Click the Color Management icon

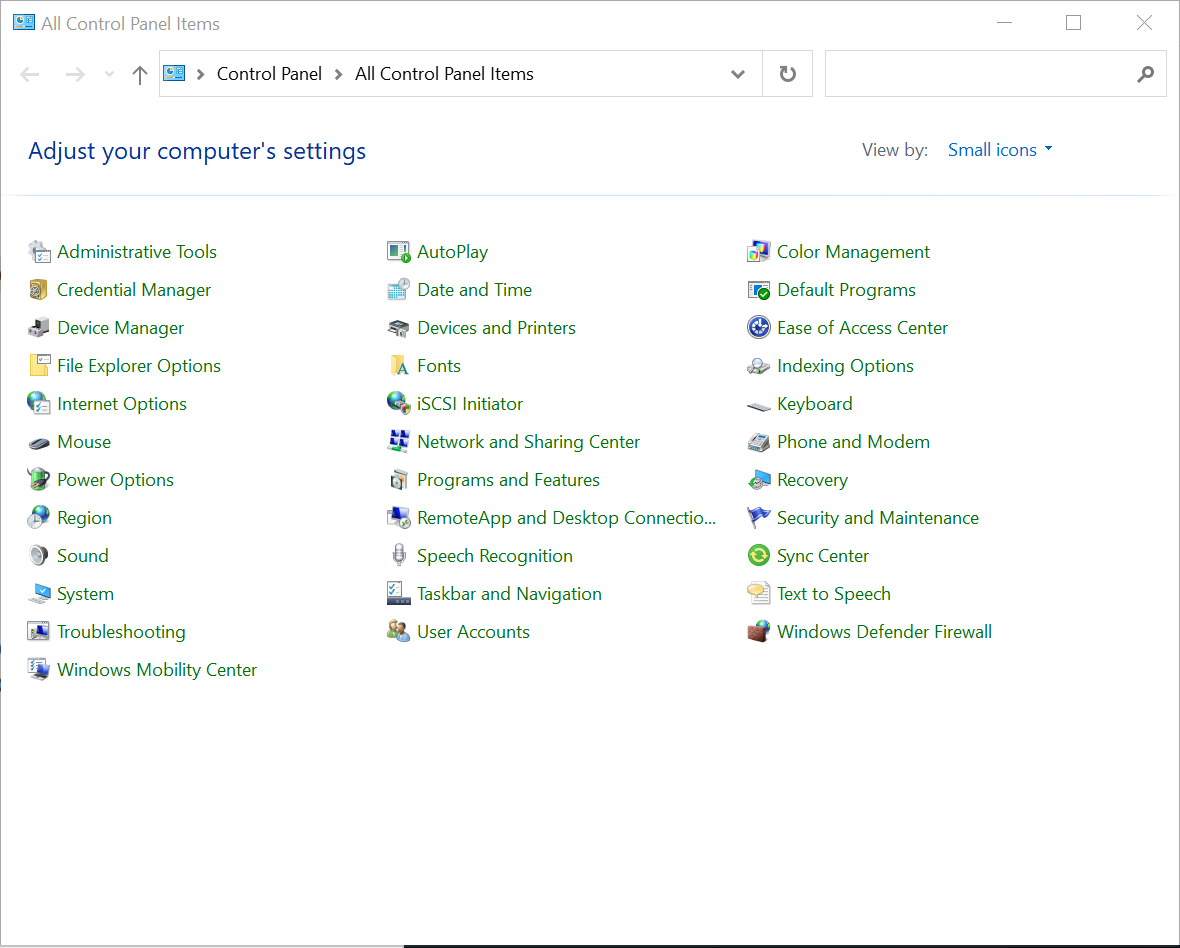pyautogui.click(x=759, y=252)
